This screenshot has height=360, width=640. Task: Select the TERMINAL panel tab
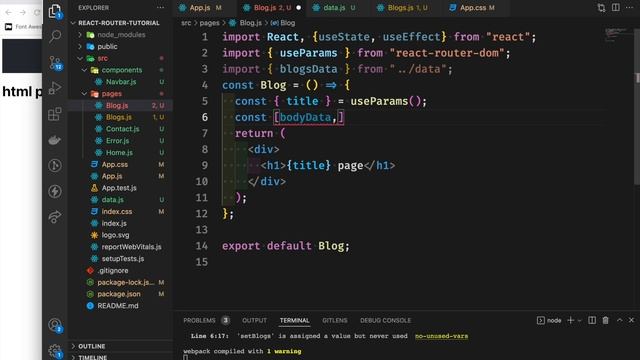(294, 320)
